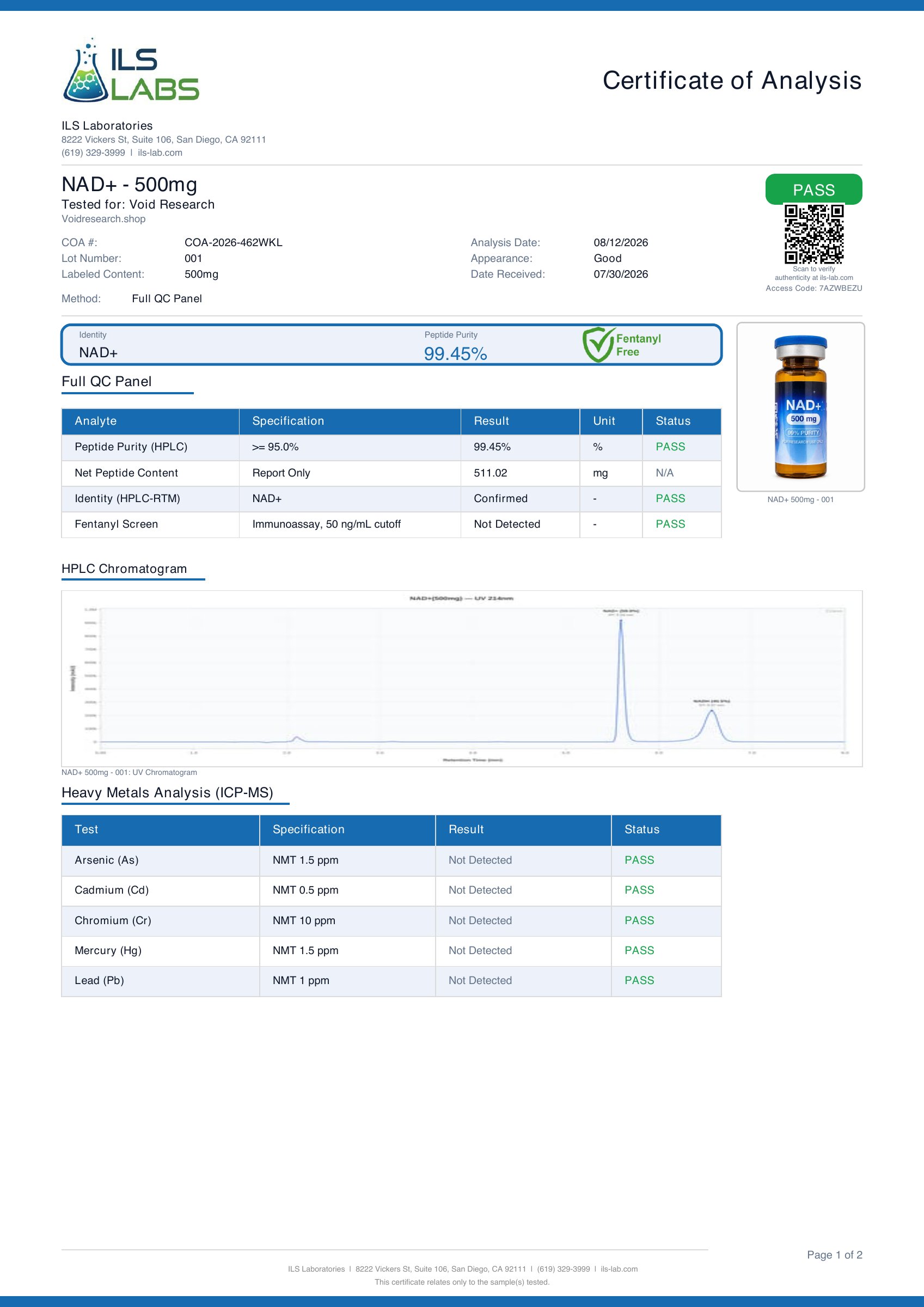Click the Mercury (Hg) PASS status
924x1307 pixels.
click(639, 951)
